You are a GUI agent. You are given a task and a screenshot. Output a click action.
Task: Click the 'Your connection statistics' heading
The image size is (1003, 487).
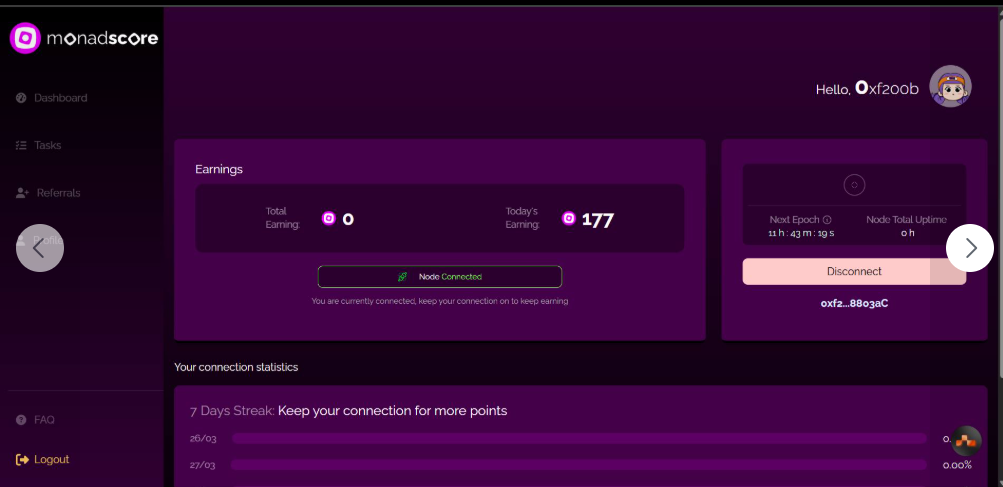pyautogui.click(x=236, y=367)
